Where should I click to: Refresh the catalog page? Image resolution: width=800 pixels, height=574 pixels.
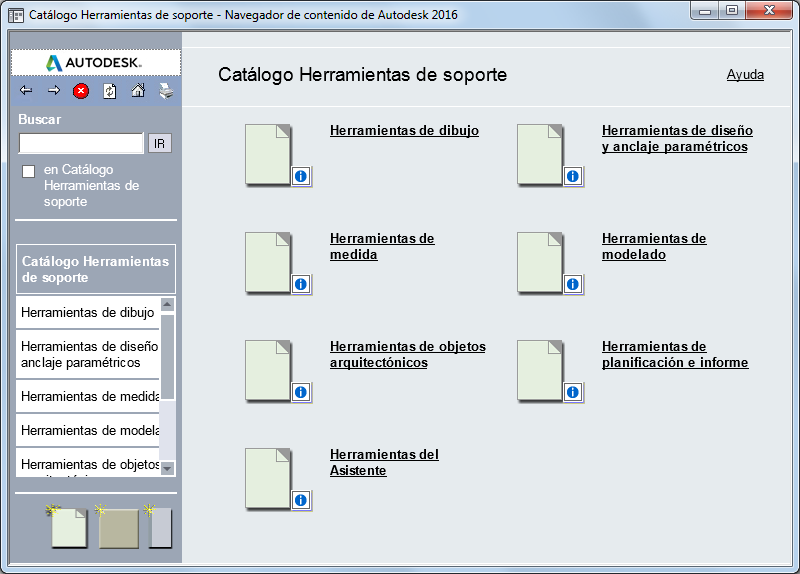point(110,91)
